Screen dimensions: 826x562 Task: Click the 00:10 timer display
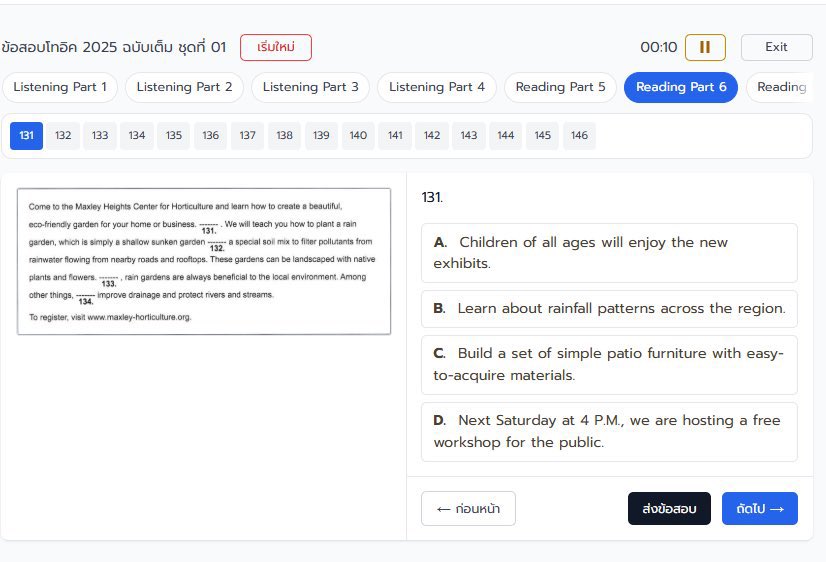coord(658,47)
